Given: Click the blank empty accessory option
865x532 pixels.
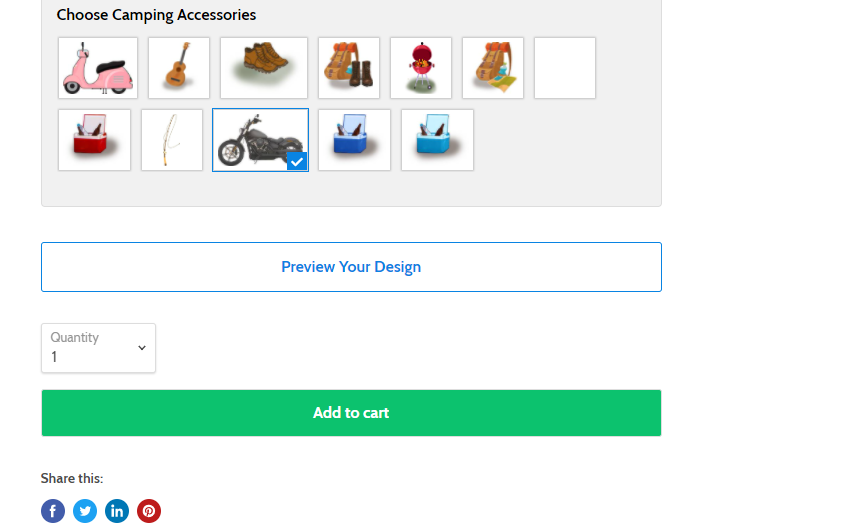Looking at the screenshot, I should (x=565, y=68).
